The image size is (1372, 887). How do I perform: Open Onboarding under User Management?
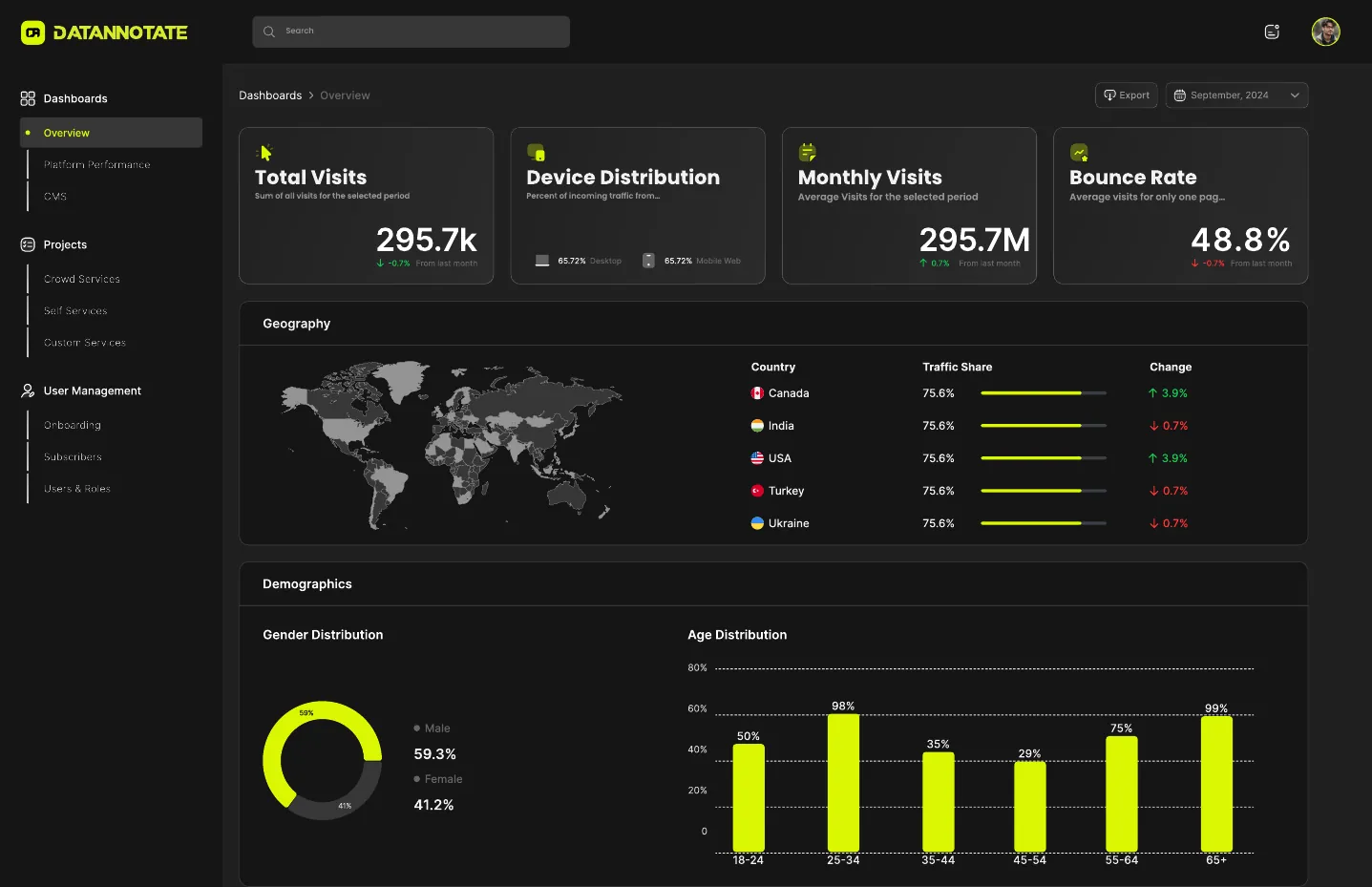[73, 425]
